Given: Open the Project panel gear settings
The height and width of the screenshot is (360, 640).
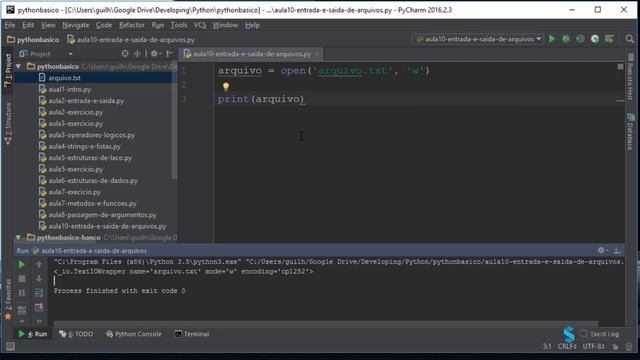Looking at the screenshot, I should 154,53.
